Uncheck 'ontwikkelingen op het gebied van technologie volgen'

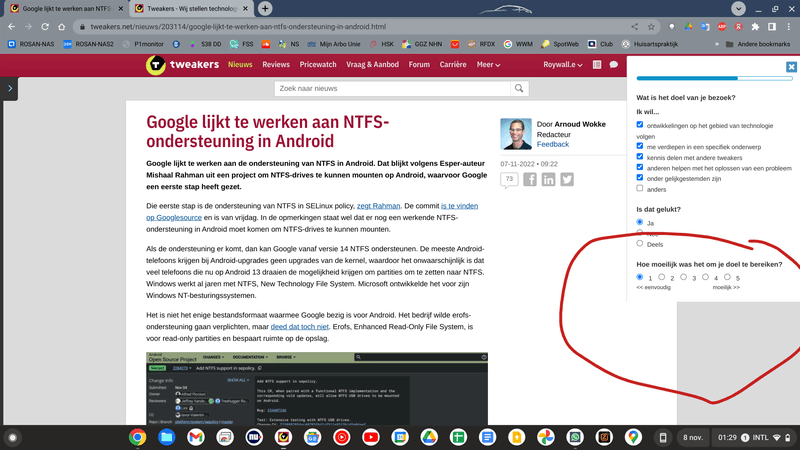click(640, 124)
